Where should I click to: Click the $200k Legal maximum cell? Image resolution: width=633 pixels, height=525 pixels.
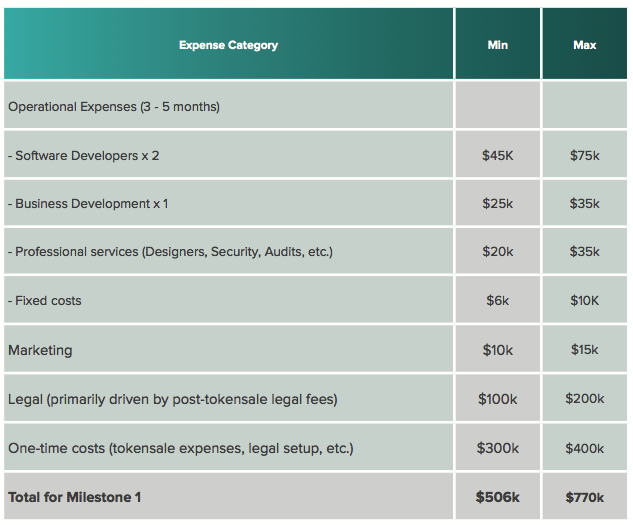(x=585, y=398)
